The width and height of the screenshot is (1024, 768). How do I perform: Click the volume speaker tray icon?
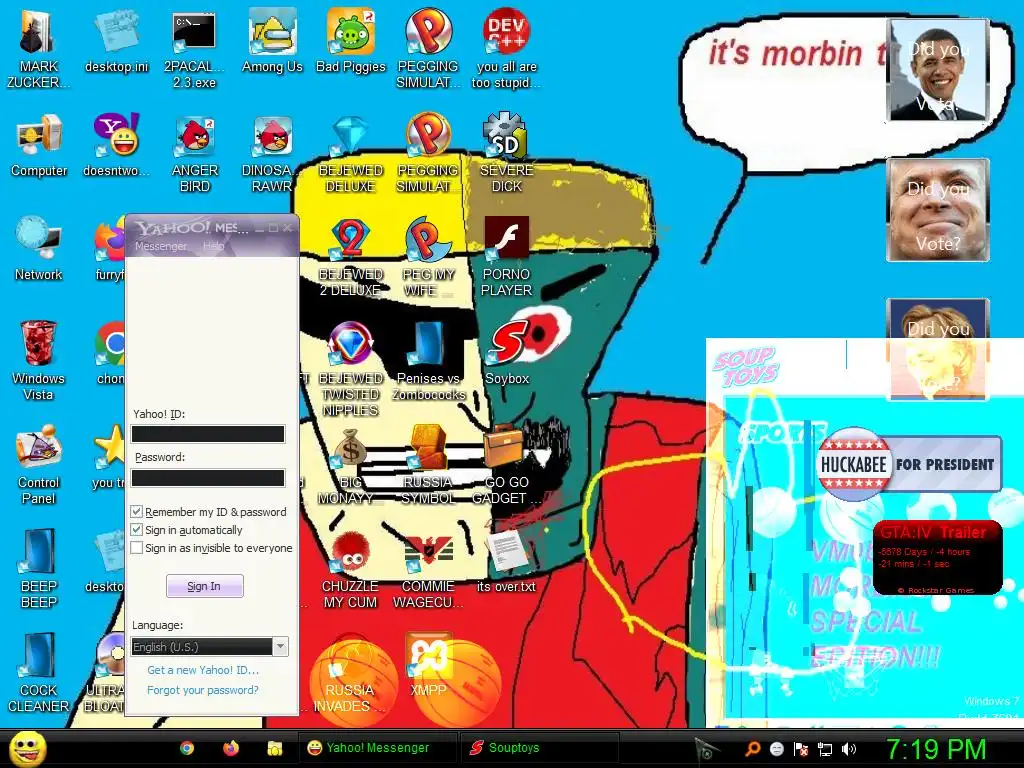pos(848,749)
